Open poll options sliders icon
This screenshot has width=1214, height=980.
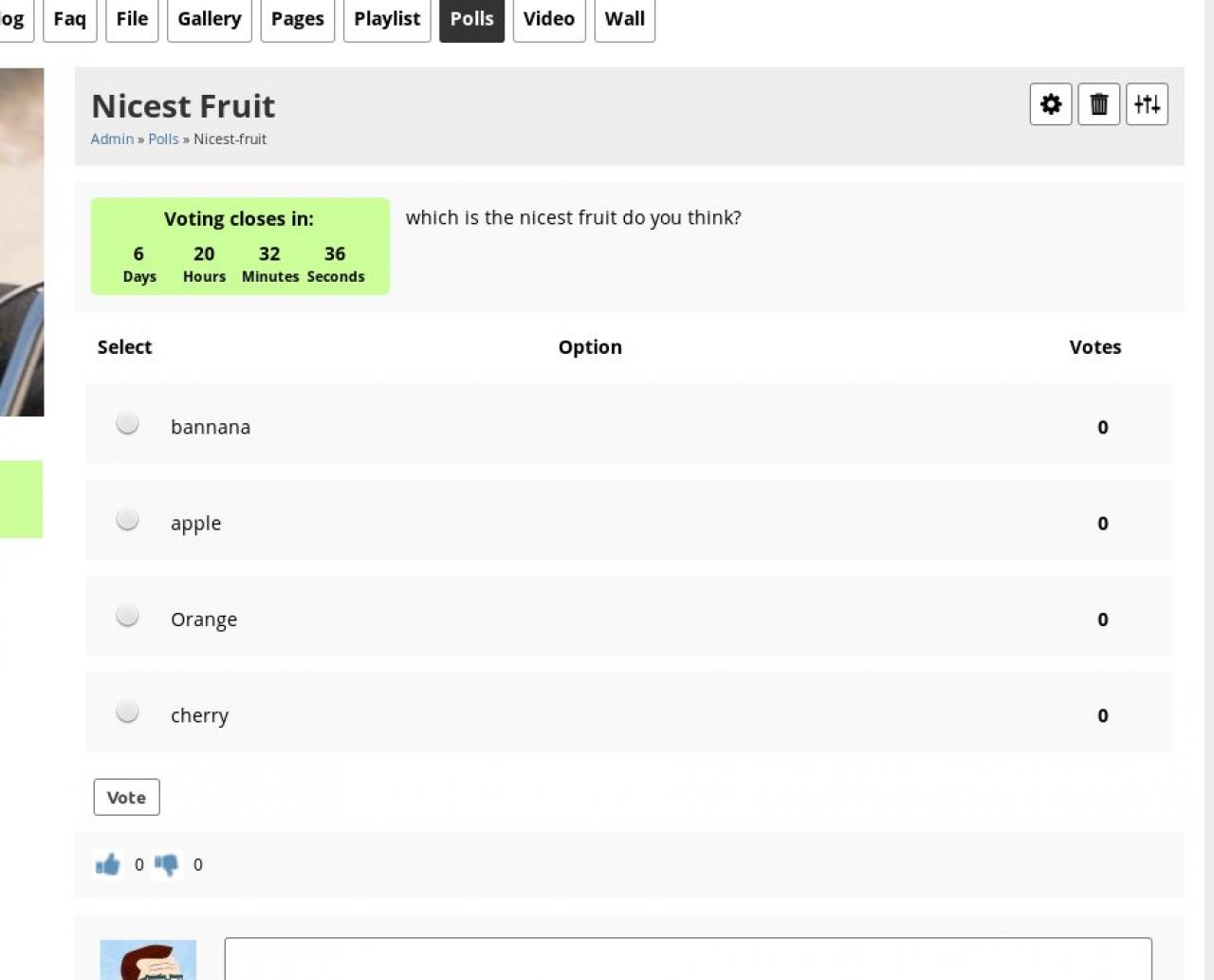click(x=1147, y=104)
